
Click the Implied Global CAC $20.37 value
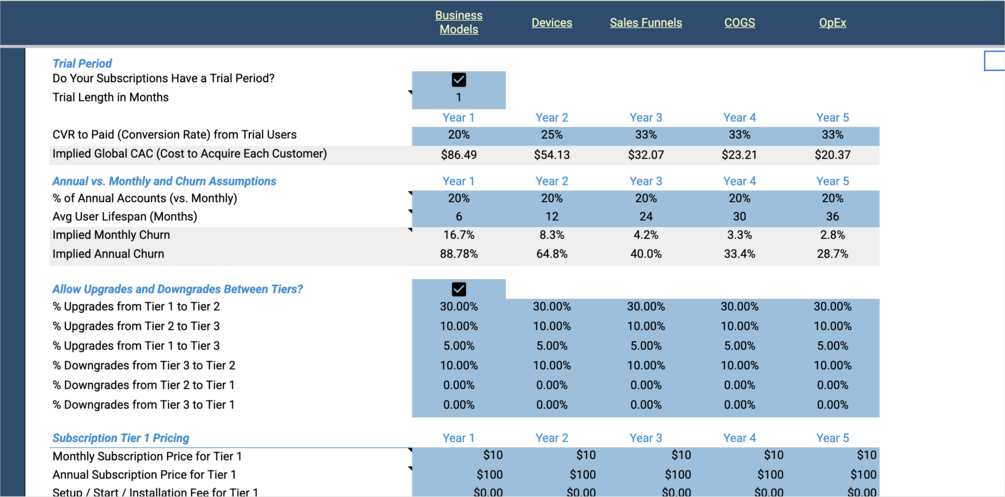point(833,155)
